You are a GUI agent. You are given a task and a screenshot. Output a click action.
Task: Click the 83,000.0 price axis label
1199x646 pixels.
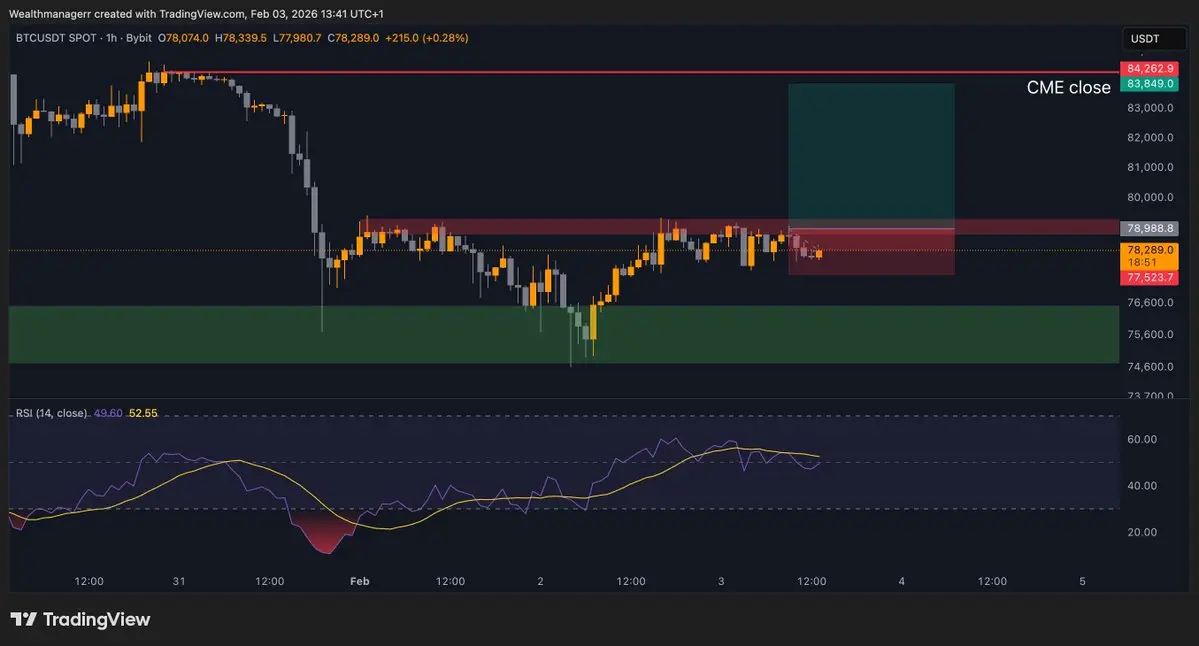point(1150,108)
